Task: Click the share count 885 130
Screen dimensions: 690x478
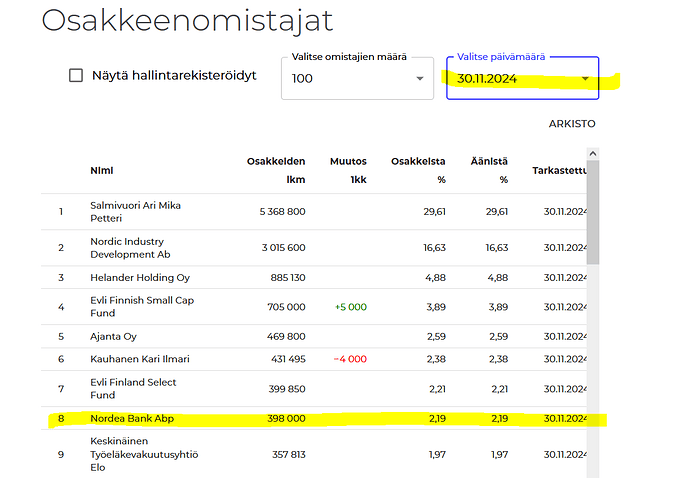Action: tap(288, 278)
